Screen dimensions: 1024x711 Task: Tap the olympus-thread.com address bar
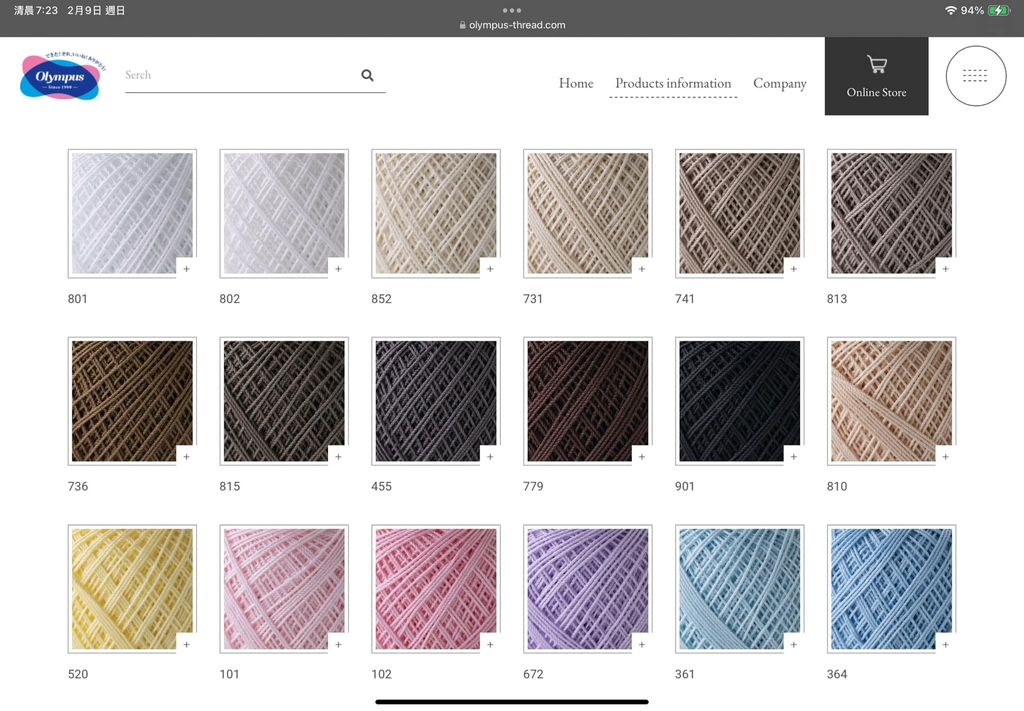512,25
